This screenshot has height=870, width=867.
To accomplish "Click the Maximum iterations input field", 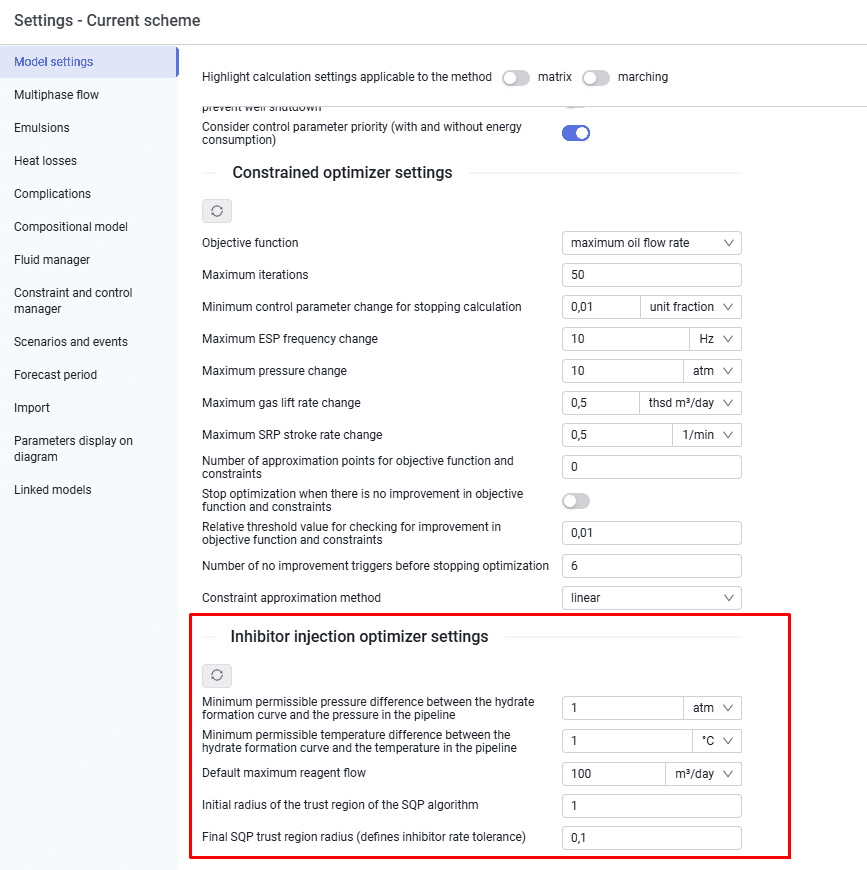I will point(652,275).
